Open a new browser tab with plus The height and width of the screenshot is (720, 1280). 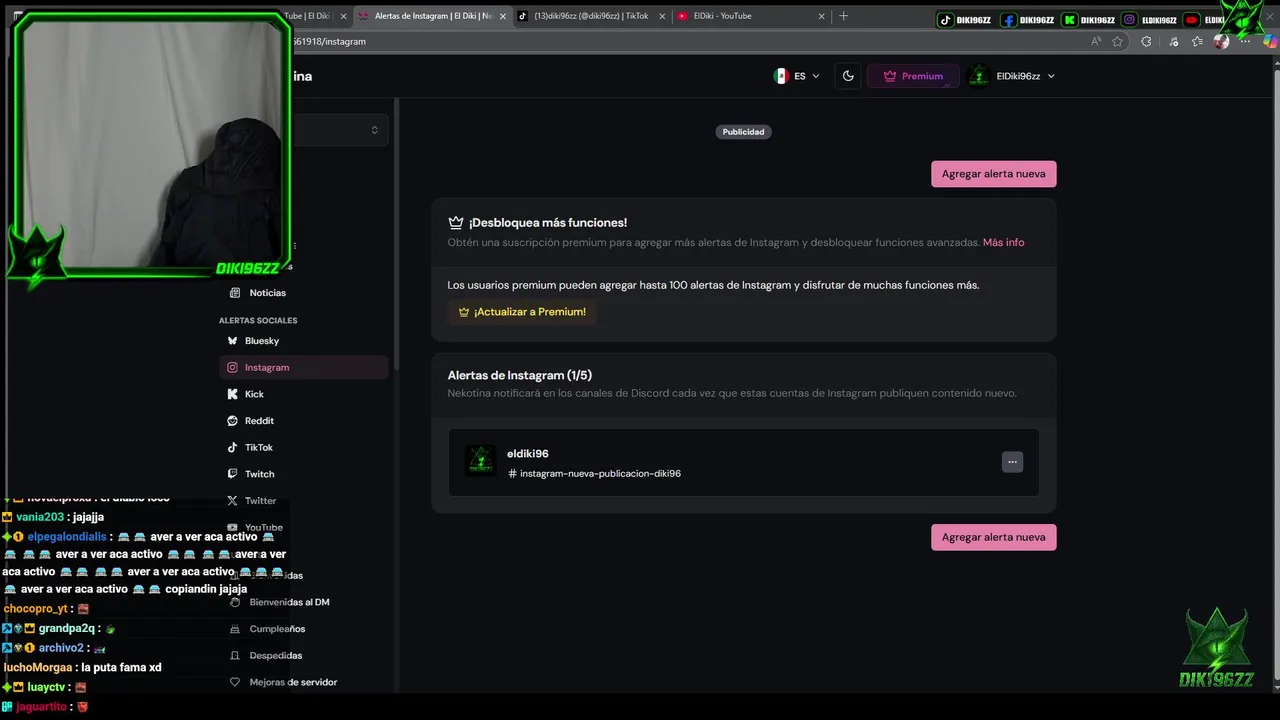pos(843,16)
